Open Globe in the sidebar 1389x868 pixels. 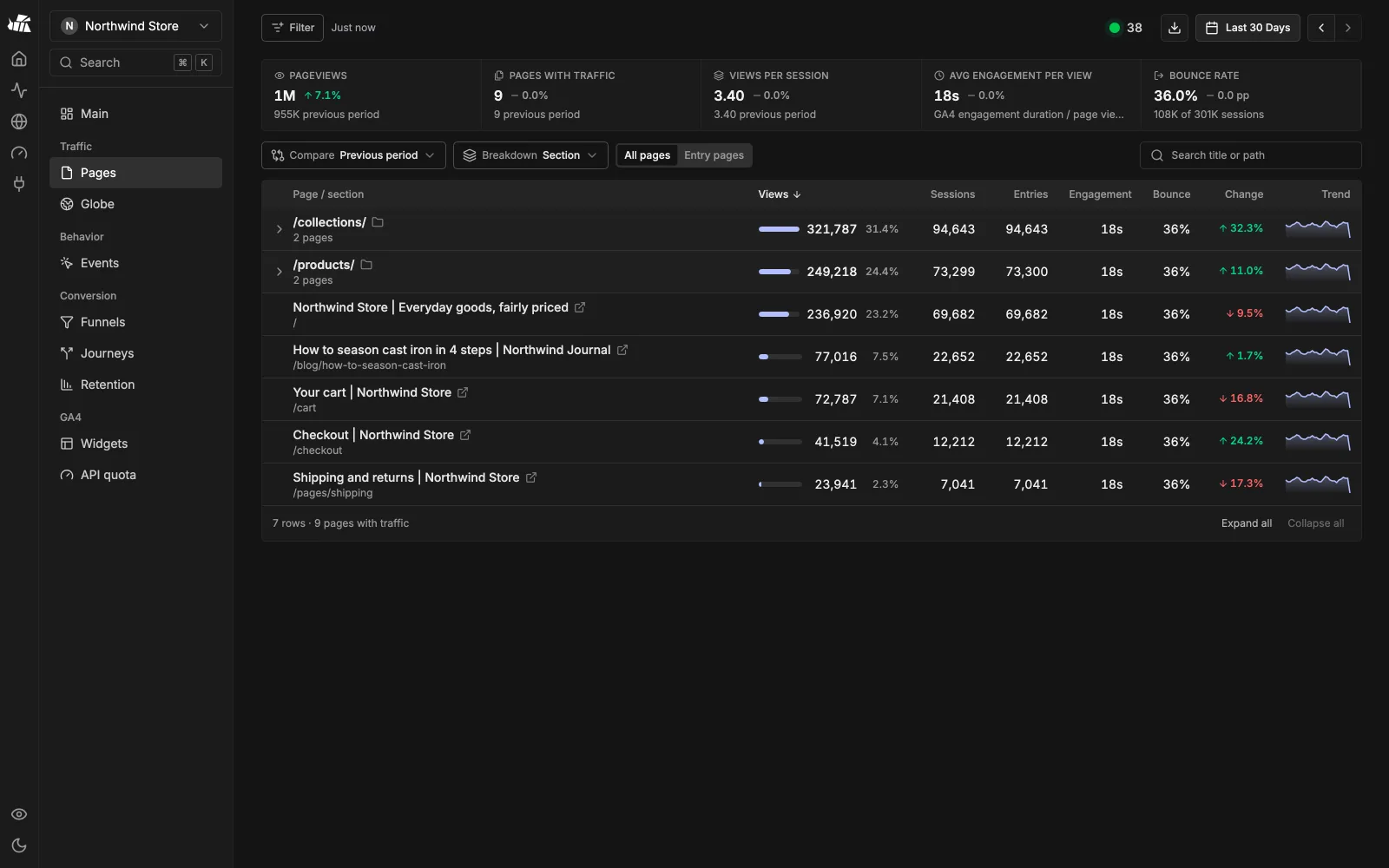tap(135, 204)
